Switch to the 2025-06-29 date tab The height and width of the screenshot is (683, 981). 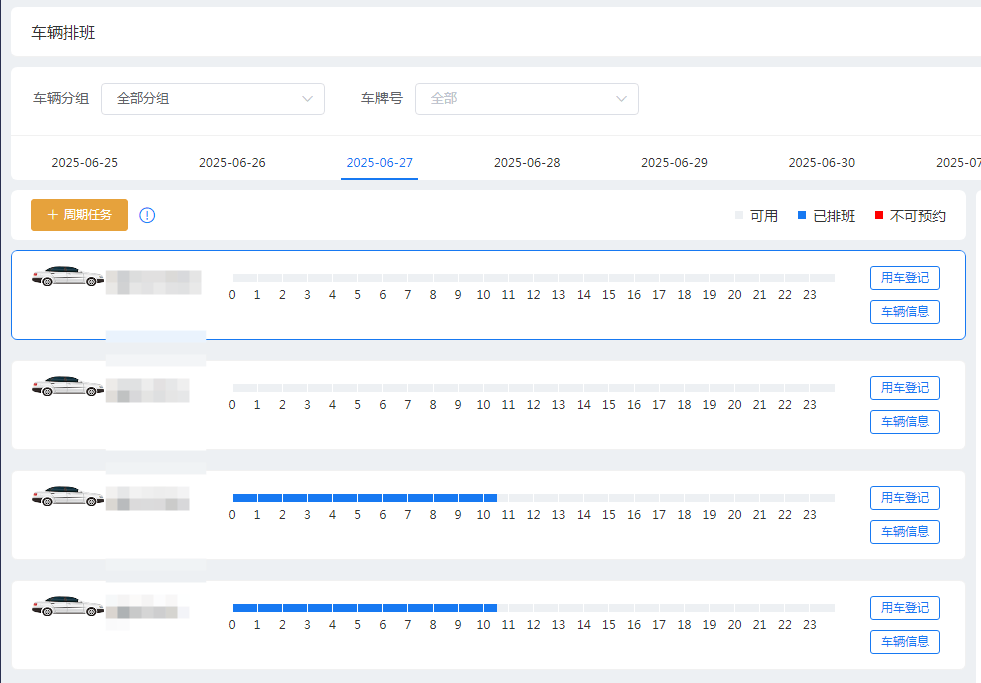674,163
